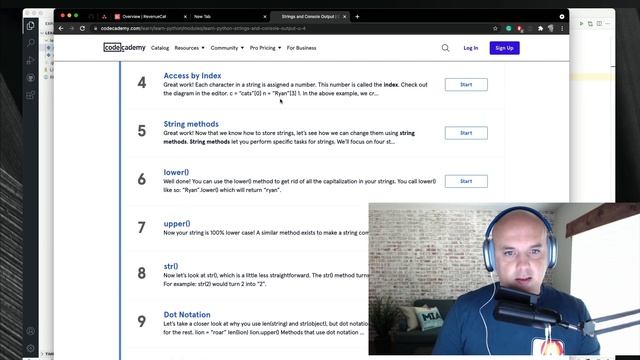Open the Chrome three-dot menu
Image resolution: width=640 pixels, height=360 pixels.
coord(562,29)
